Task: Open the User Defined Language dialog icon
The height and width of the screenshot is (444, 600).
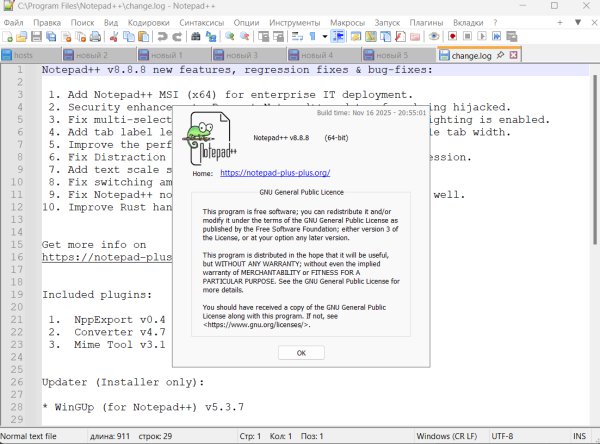Action: [356, 37]
